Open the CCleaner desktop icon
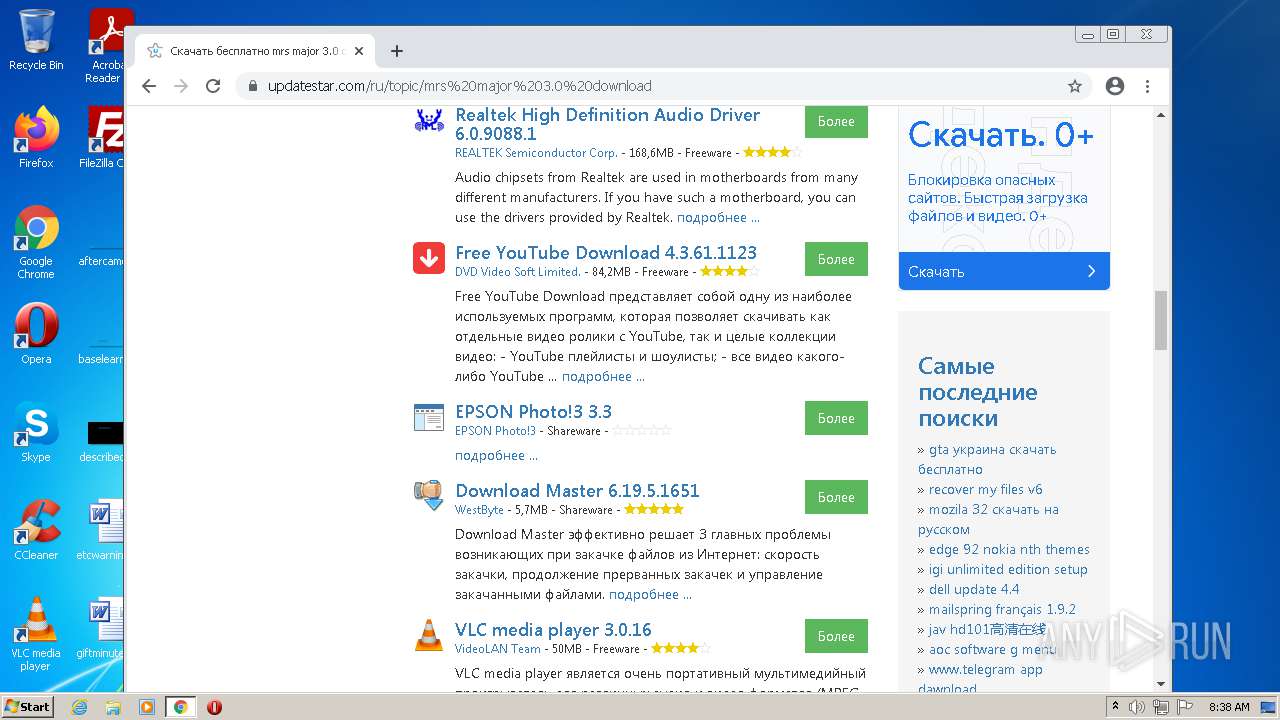Viewport: 1280px width, 720px height. click(x=36, y=530)
